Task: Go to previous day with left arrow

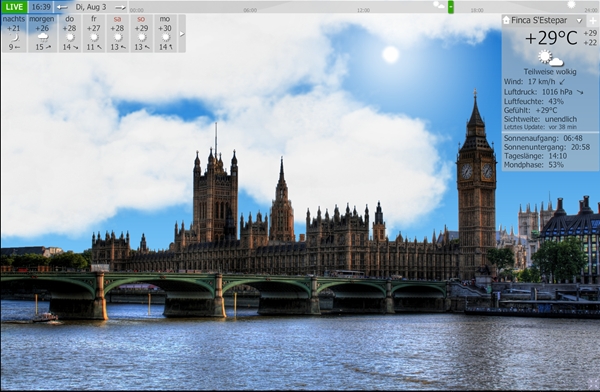Action: (62, 7)
